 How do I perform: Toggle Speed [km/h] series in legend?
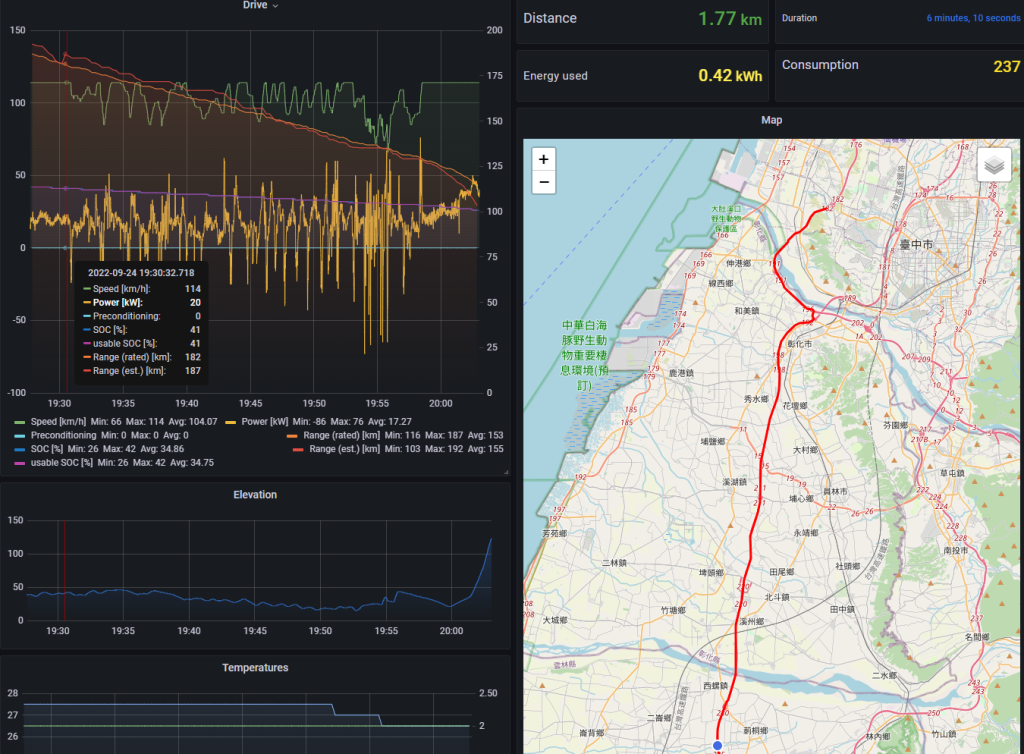point(58,423)
